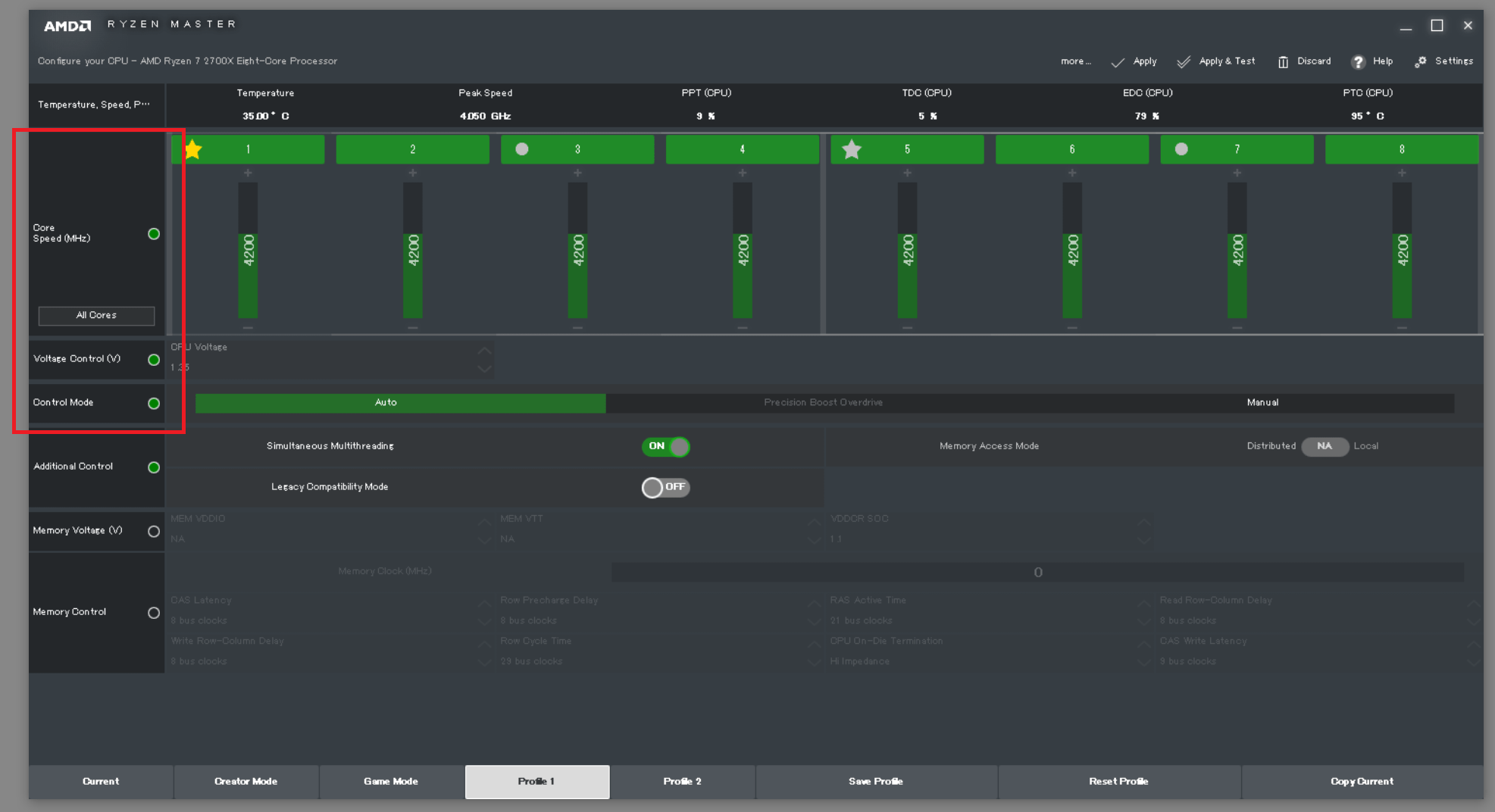Click the silver star on core 5
Viewport: 1495px width, 812px height.
(852, 149)
